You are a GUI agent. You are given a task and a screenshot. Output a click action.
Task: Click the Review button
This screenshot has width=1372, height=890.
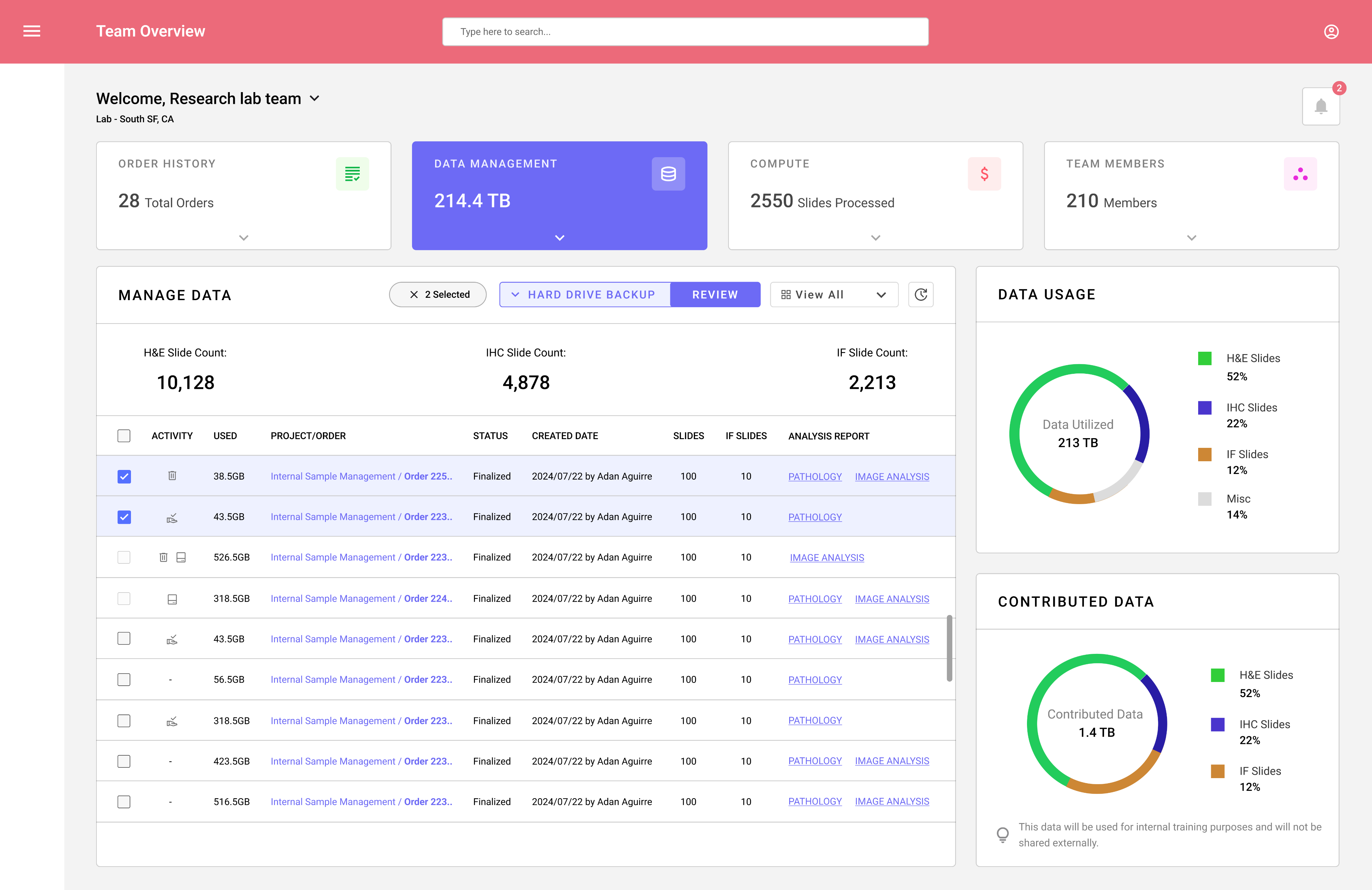(715, 294)
